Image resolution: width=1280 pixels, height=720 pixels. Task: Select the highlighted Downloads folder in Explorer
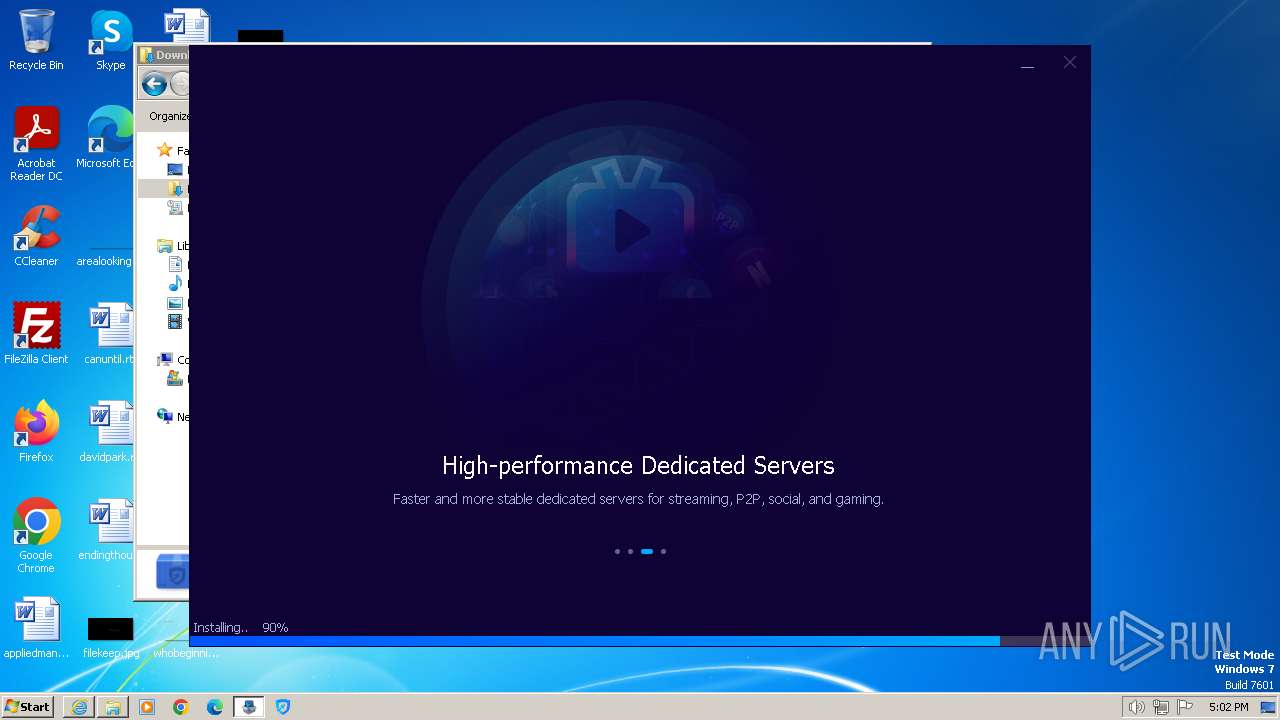[x=165, y=189]
